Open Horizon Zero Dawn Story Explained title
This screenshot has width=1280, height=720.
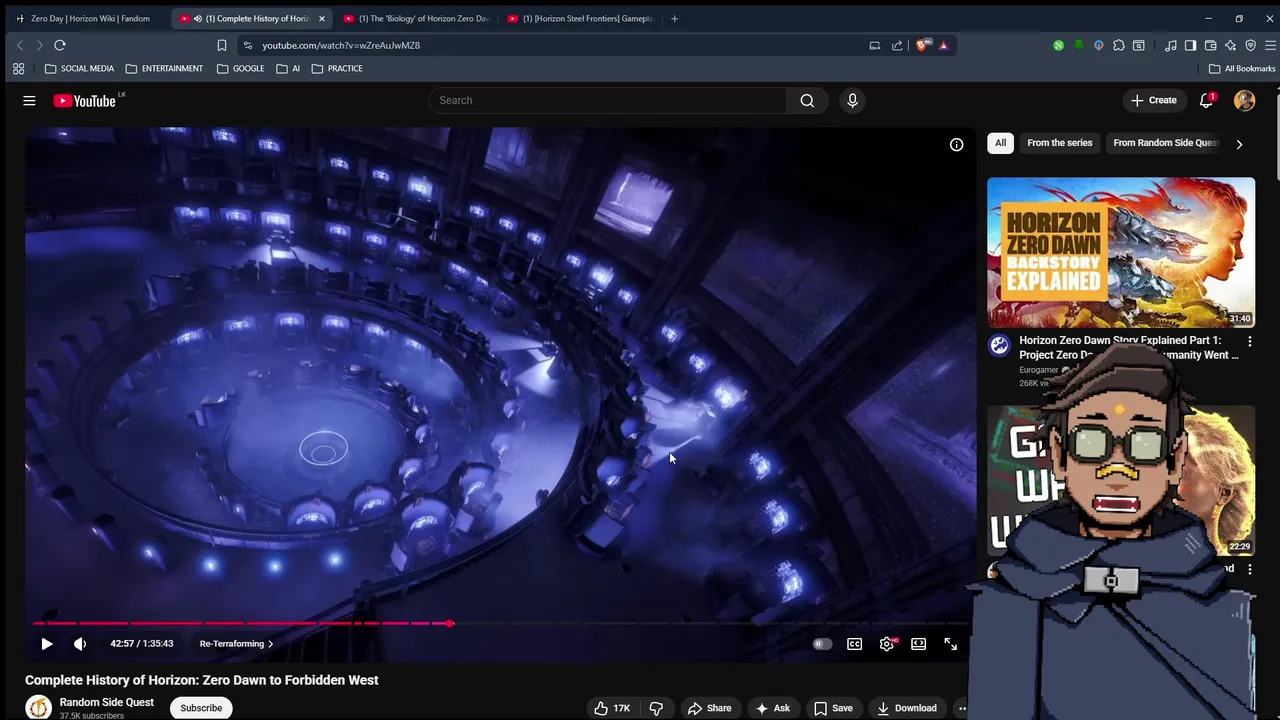1128,347
